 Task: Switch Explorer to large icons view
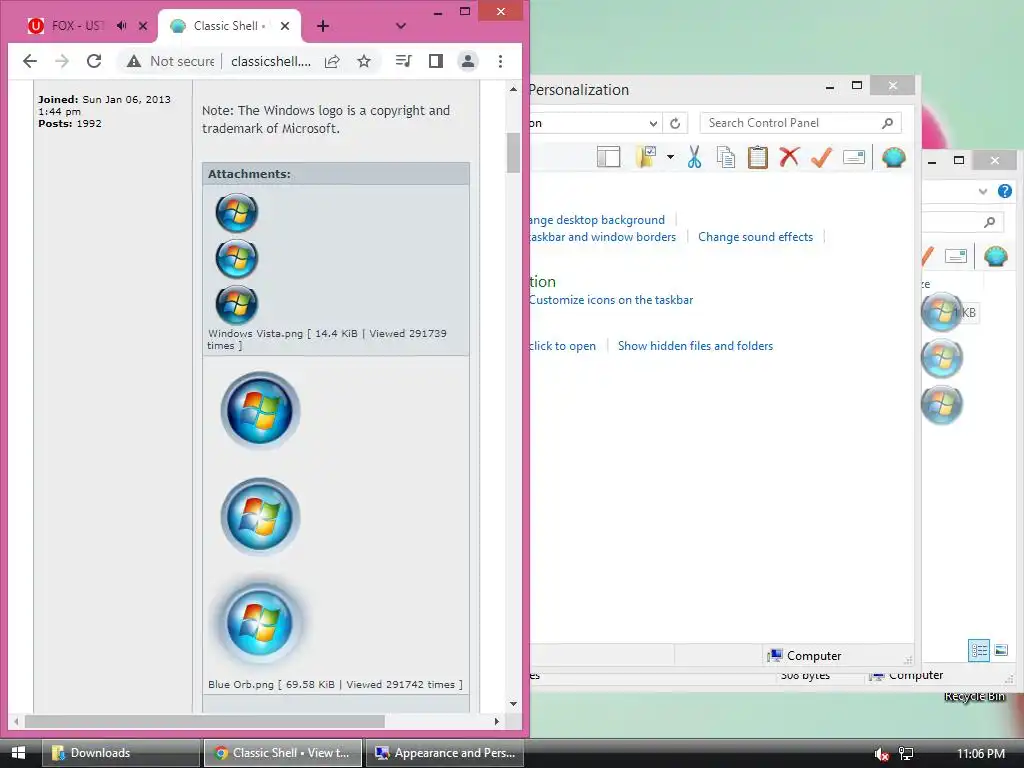(1001, 650)
